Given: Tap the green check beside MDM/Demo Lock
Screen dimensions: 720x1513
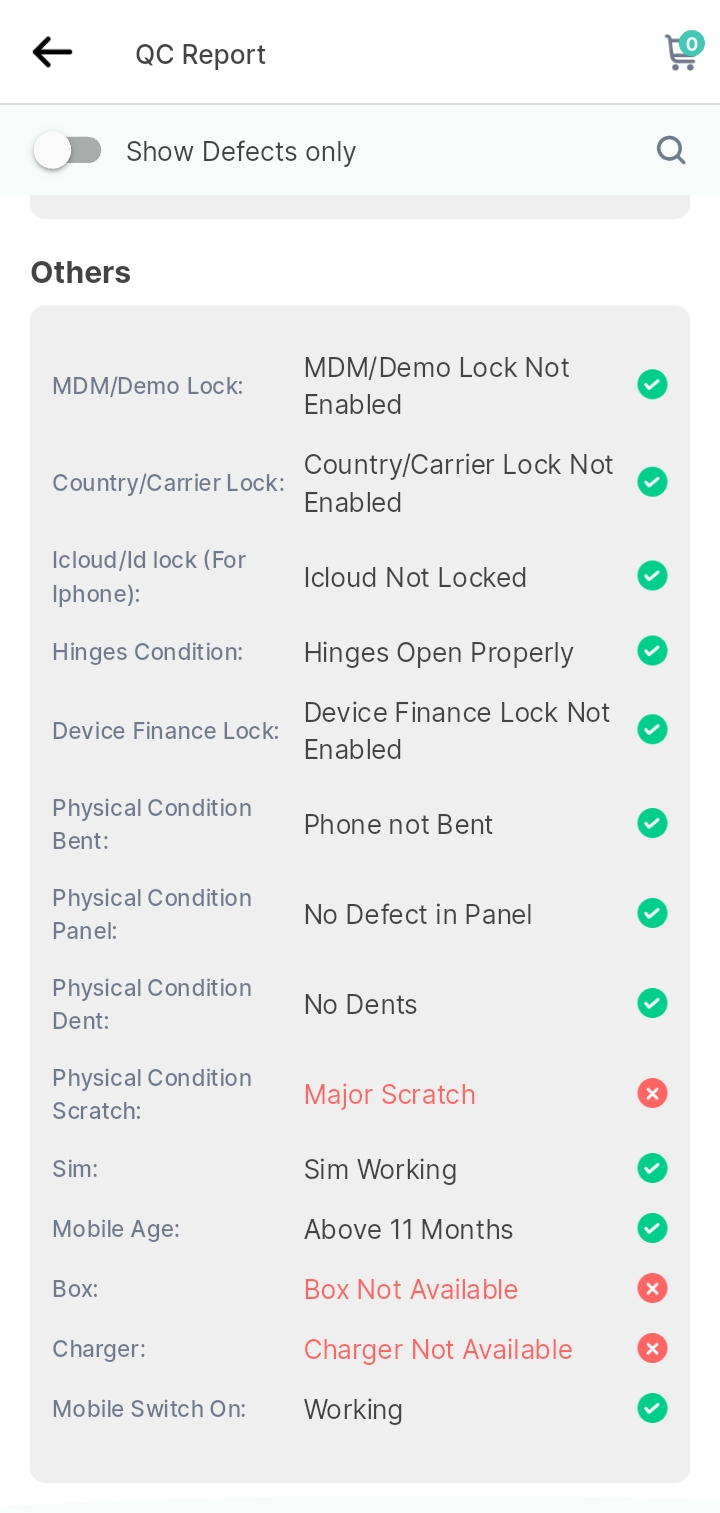Looking at the screenshot, I should (x=652, y=384).
